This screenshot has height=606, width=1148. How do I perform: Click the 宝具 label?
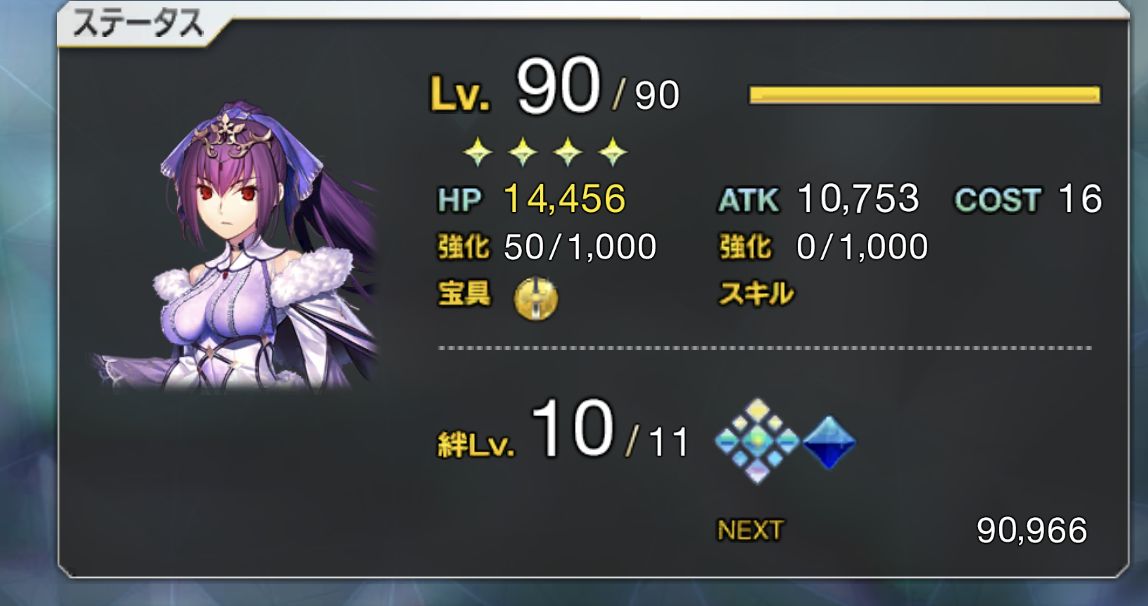464,294
